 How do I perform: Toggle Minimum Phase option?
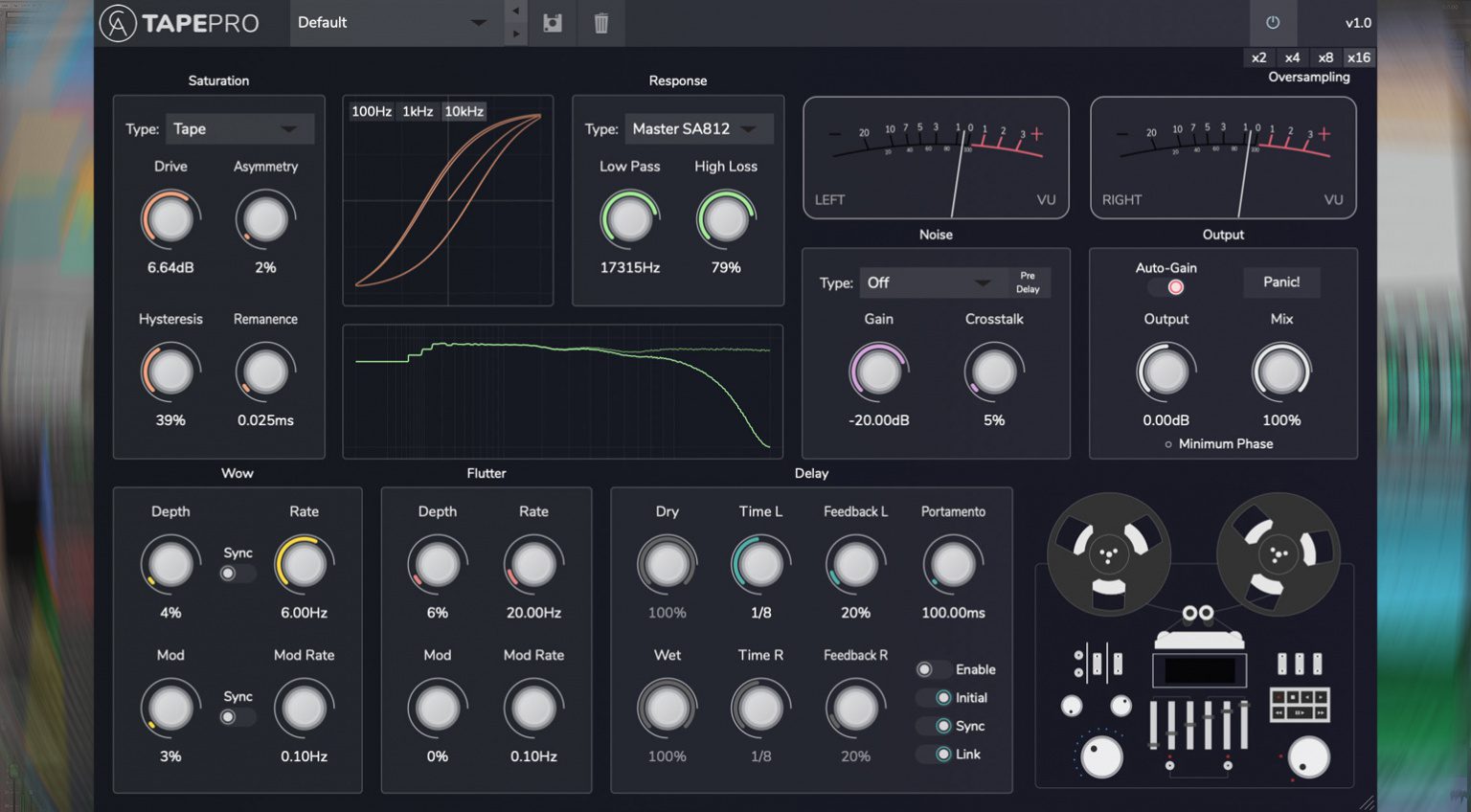tap(1218, 444)
